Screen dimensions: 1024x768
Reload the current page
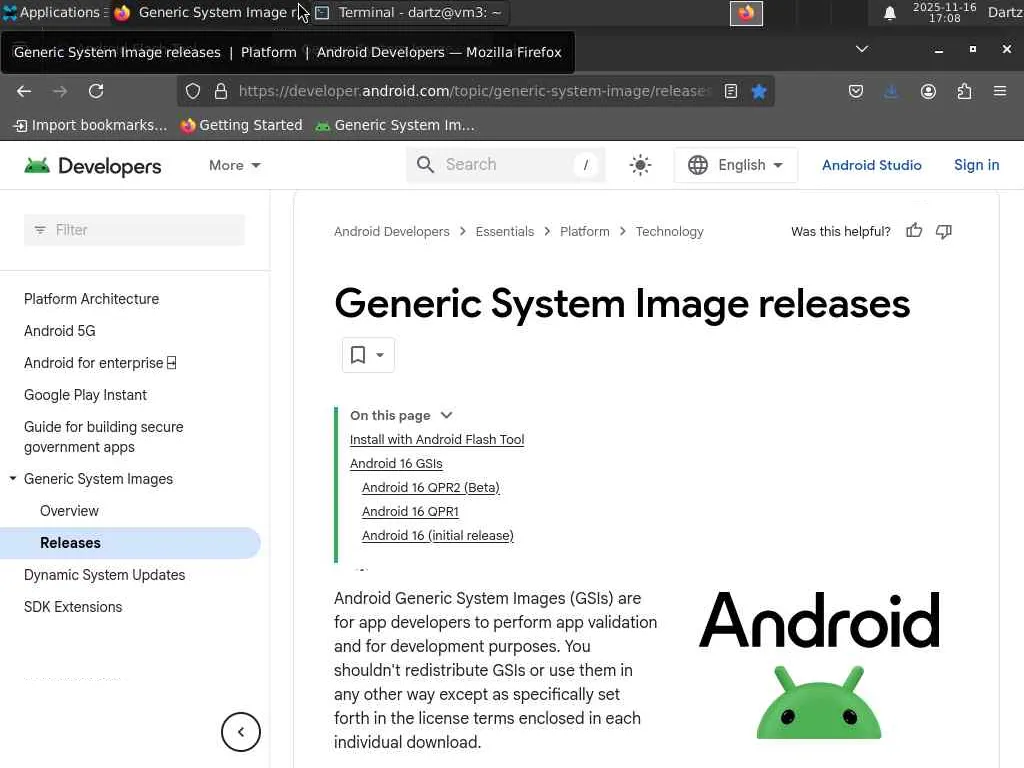(96, 91)
